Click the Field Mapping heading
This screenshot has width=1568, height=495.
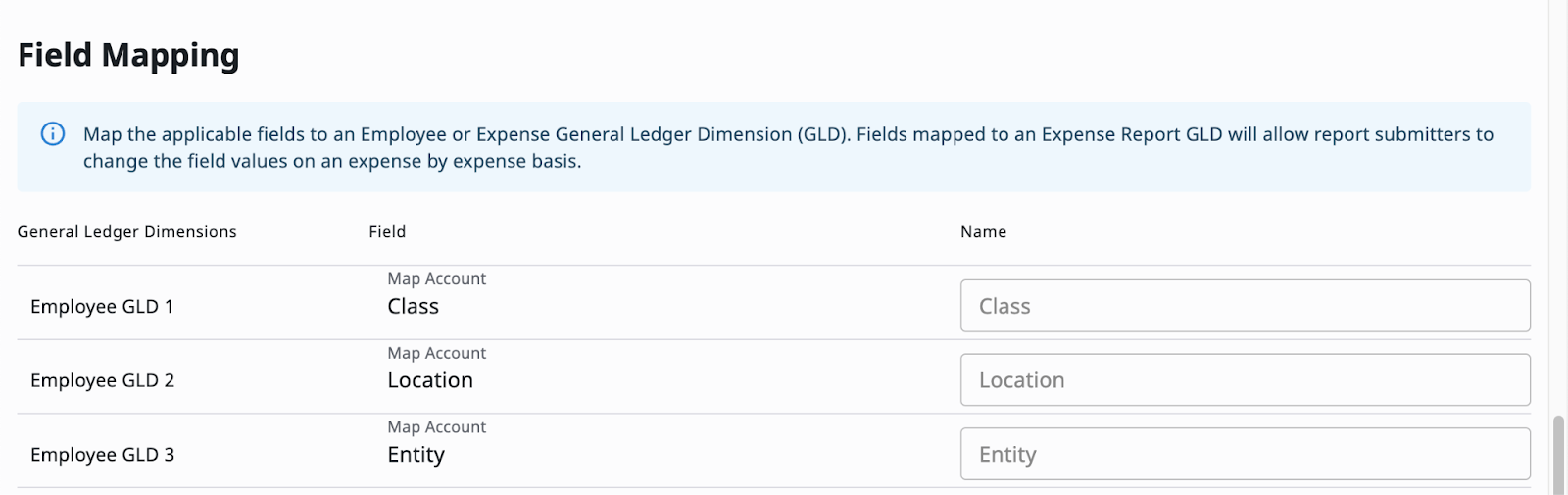(128, 56)
